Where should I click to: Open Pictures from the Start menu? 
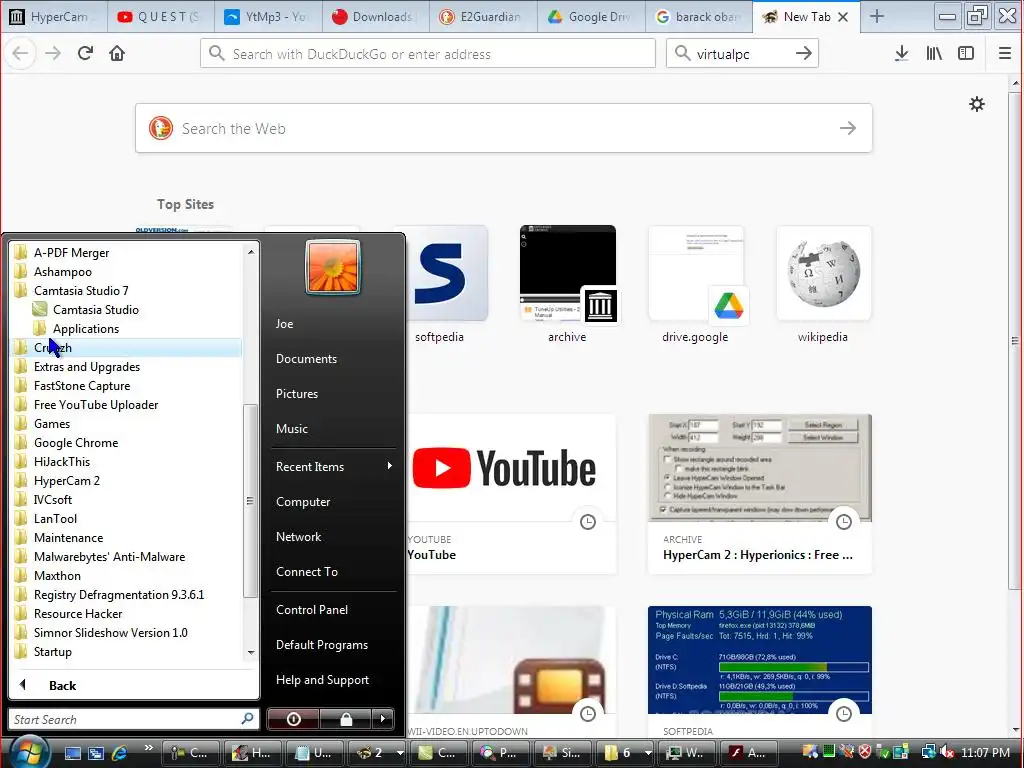pos(296,394)
